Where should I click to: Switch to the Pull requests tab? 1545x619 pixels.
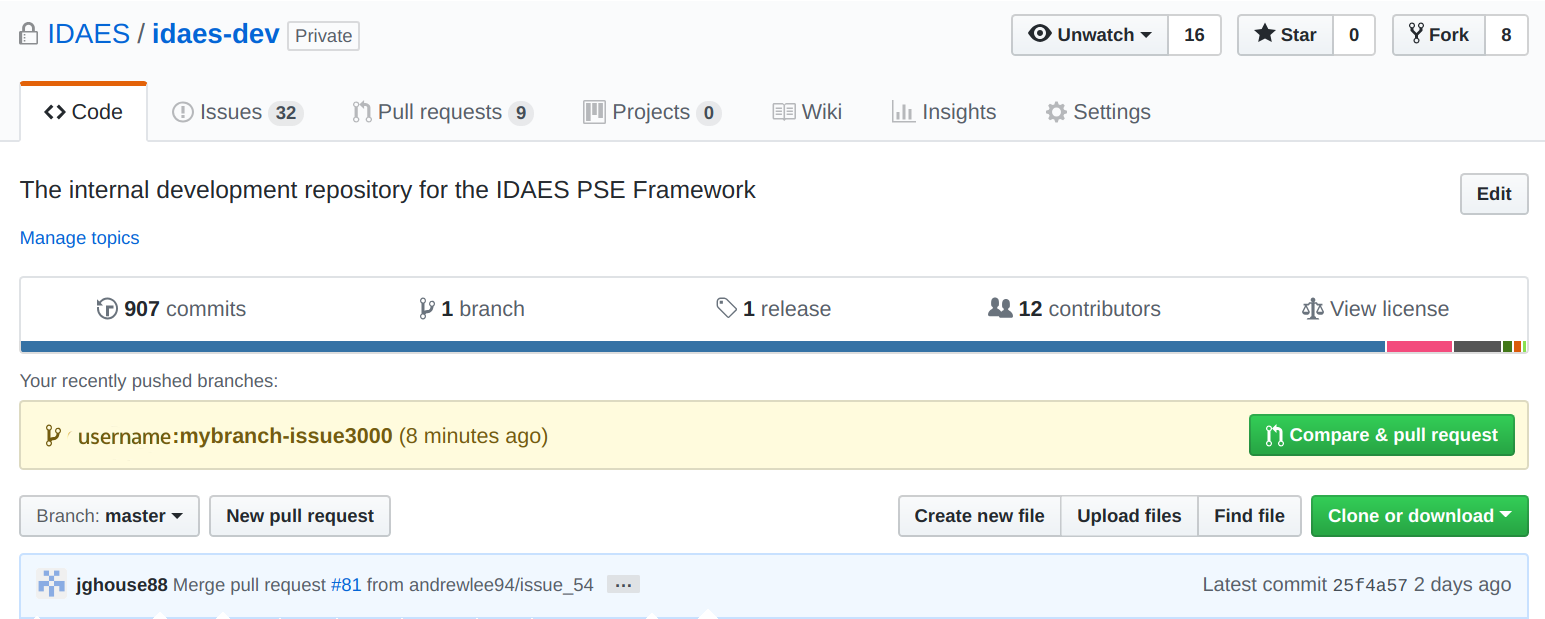(443, 112)
